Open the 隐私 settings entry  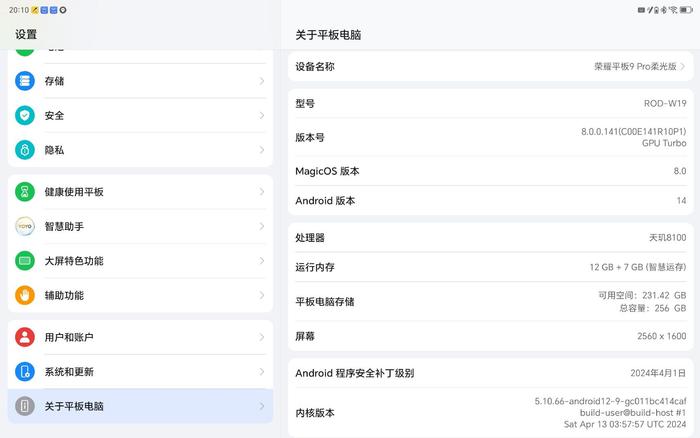140,150
